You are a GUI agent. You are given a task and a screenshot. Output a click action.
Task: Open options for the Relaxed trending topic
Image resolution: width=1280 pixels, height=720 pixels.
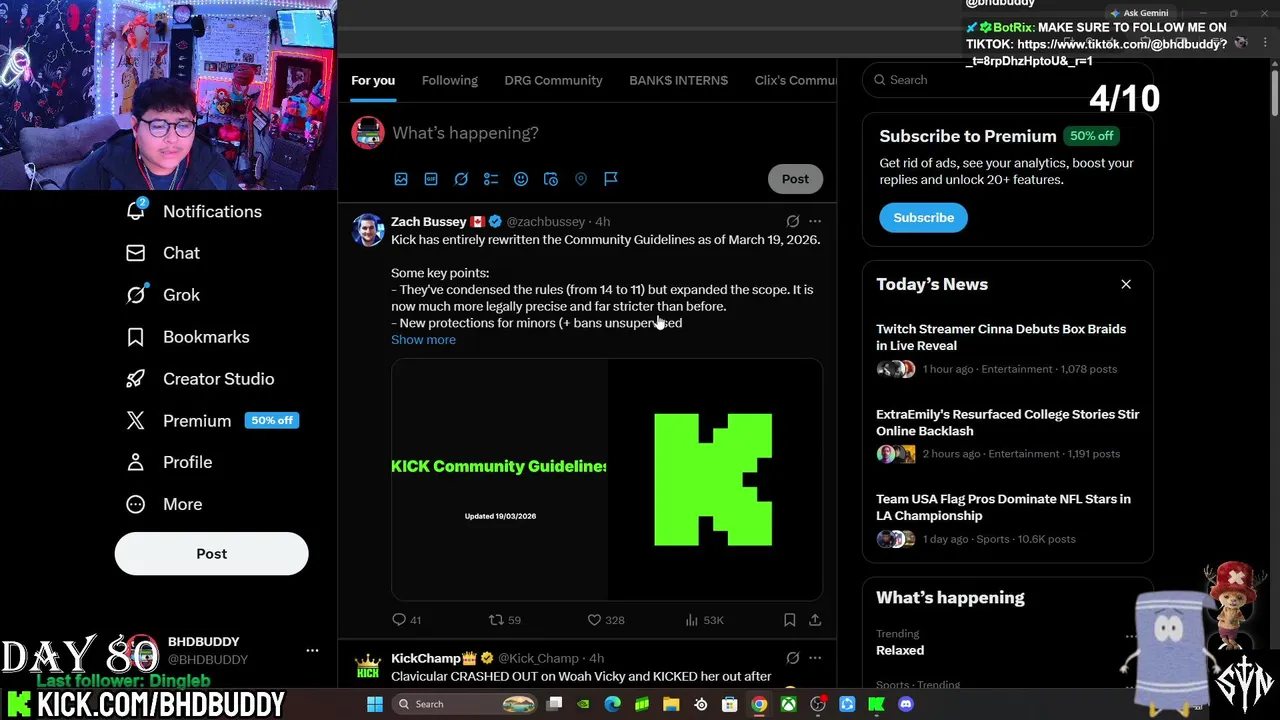point(1131,636)
